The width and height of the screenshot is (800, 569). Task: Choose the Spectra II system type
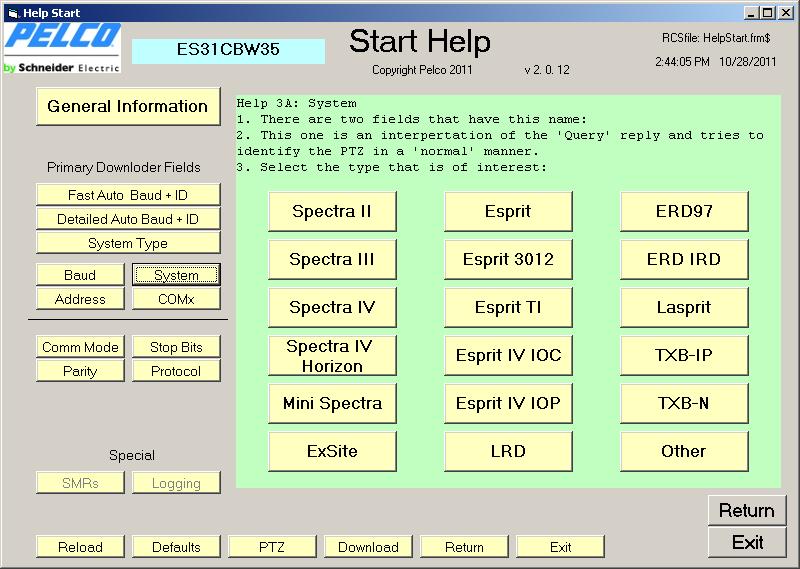pyautogui.click(x=332, y=211)
